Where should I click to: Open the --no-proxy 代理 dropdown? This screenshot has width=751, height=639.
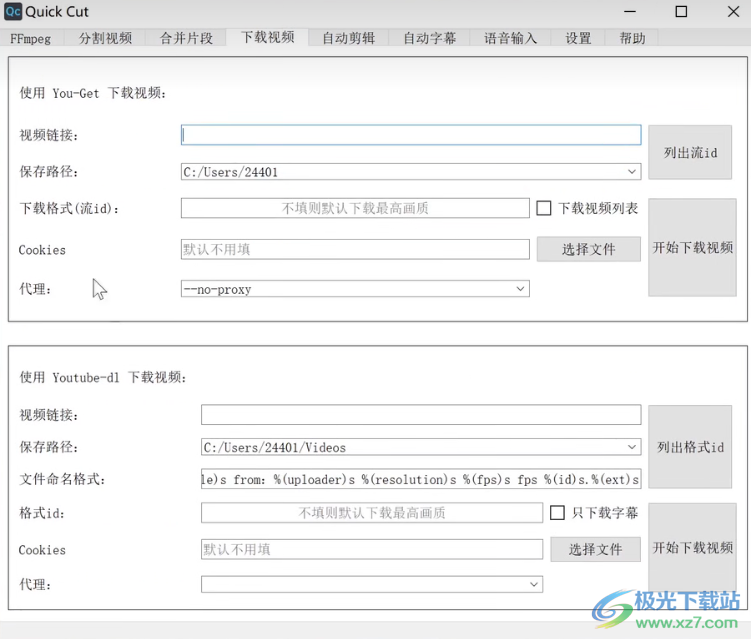point(355,289)
